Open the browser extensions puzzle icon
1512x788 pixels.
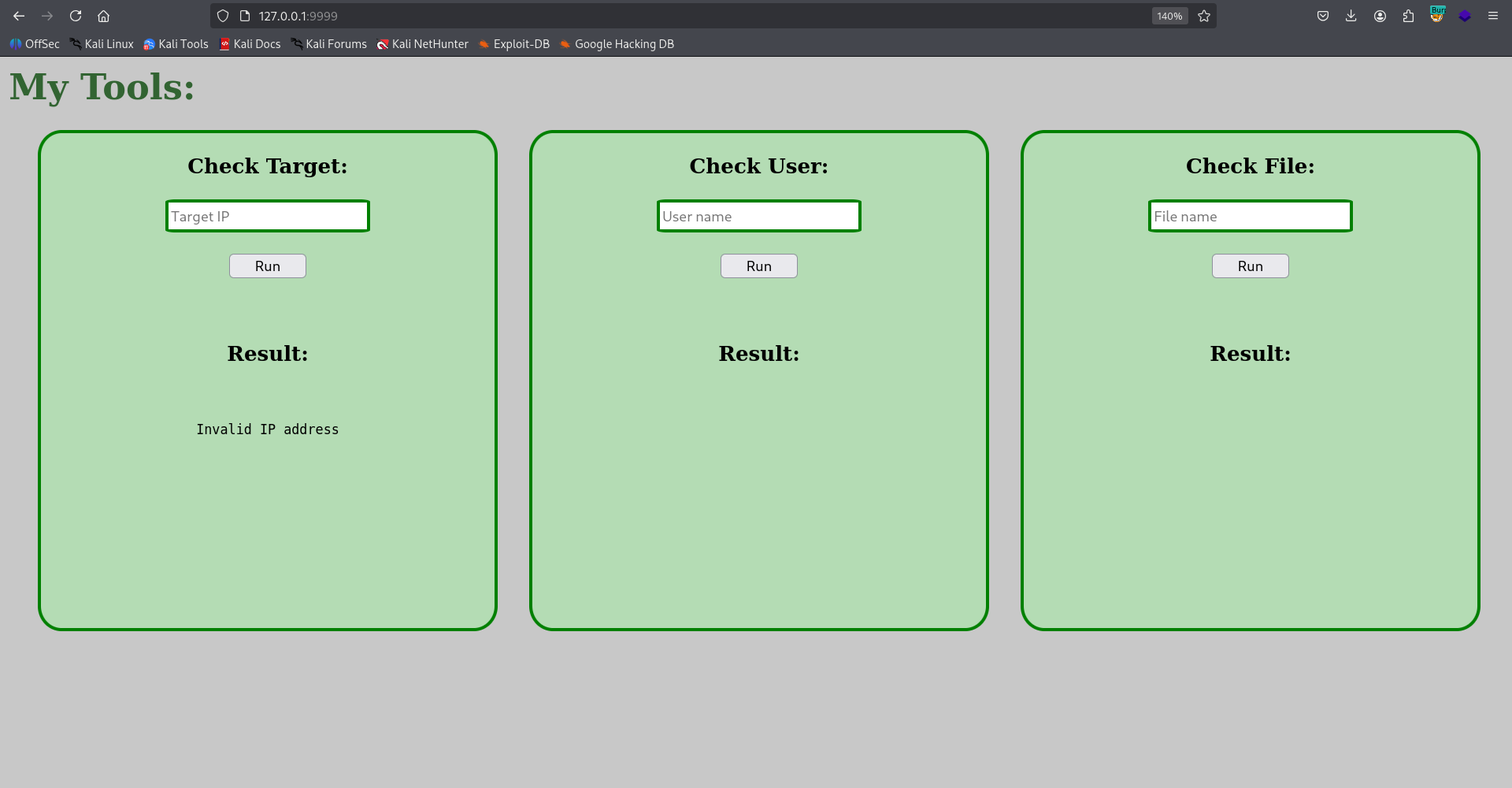tap(1409, 16)
